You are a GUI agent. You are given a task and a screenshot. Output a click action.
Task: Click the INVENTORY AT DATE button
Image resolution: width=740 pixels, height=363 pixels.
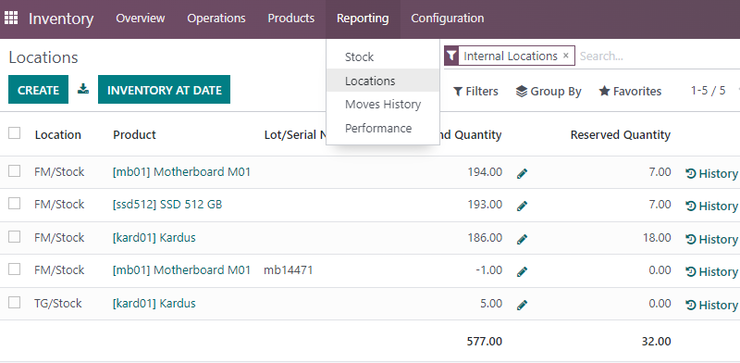(x=164, y=89)
